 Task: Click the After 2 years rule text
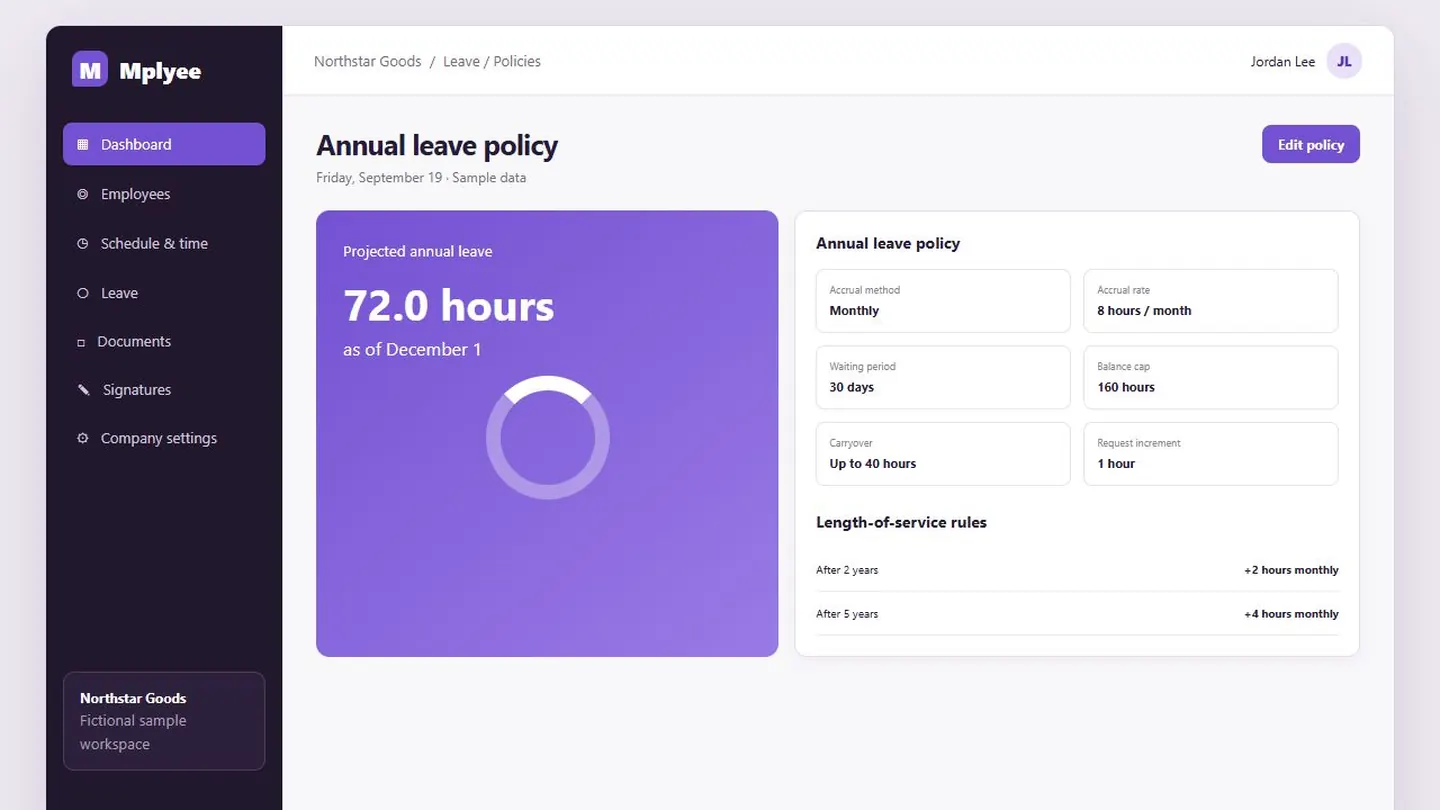point(847,570)
